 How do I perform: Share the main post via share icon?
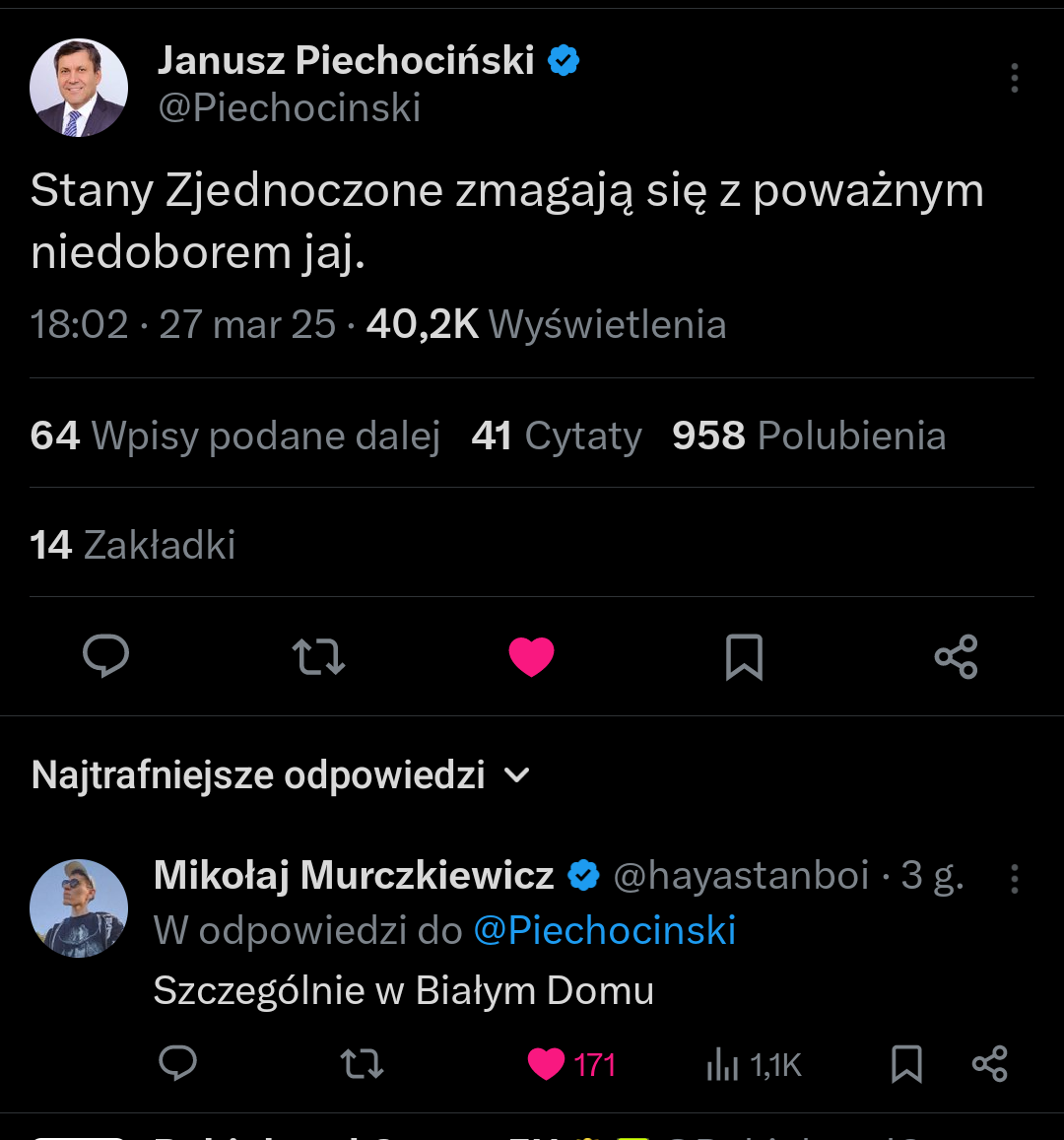(x=956, y=656)
